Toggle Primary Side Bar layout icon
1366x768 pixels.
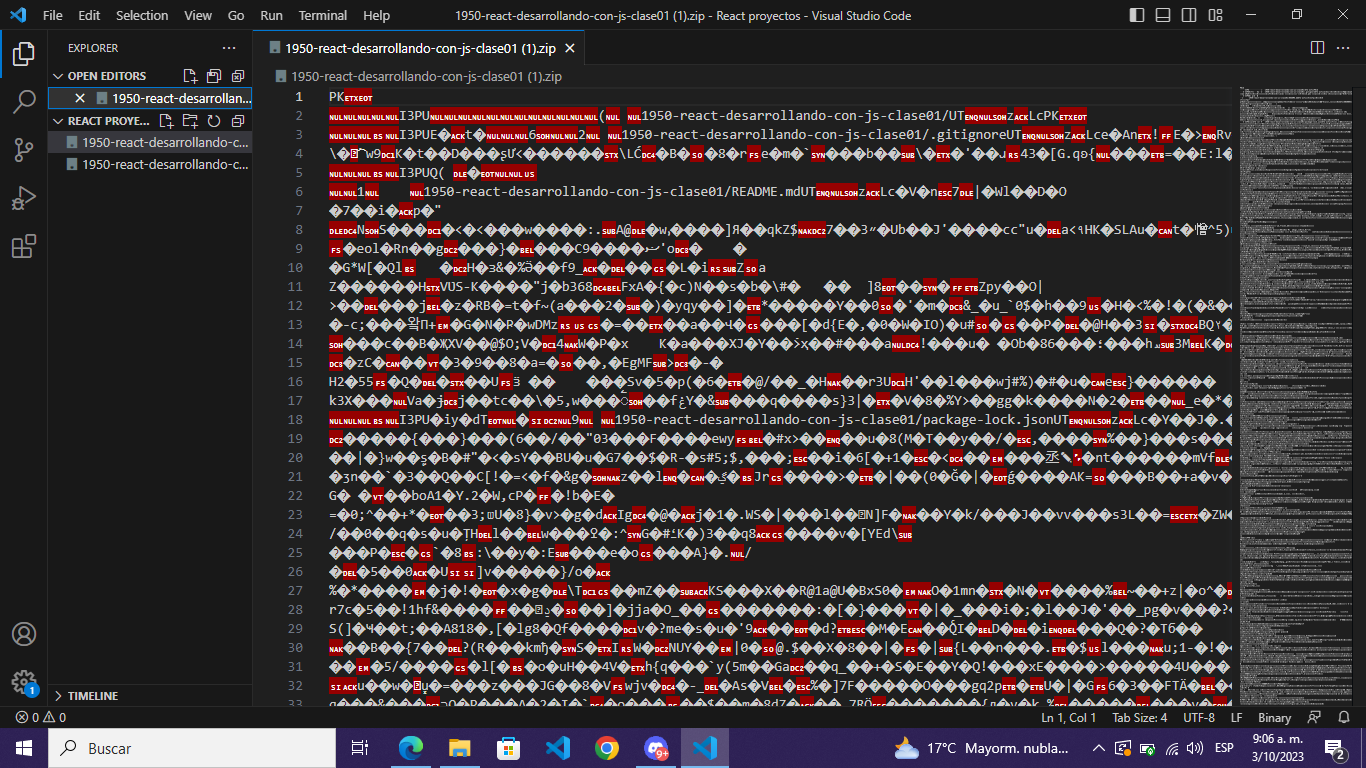1137,15
